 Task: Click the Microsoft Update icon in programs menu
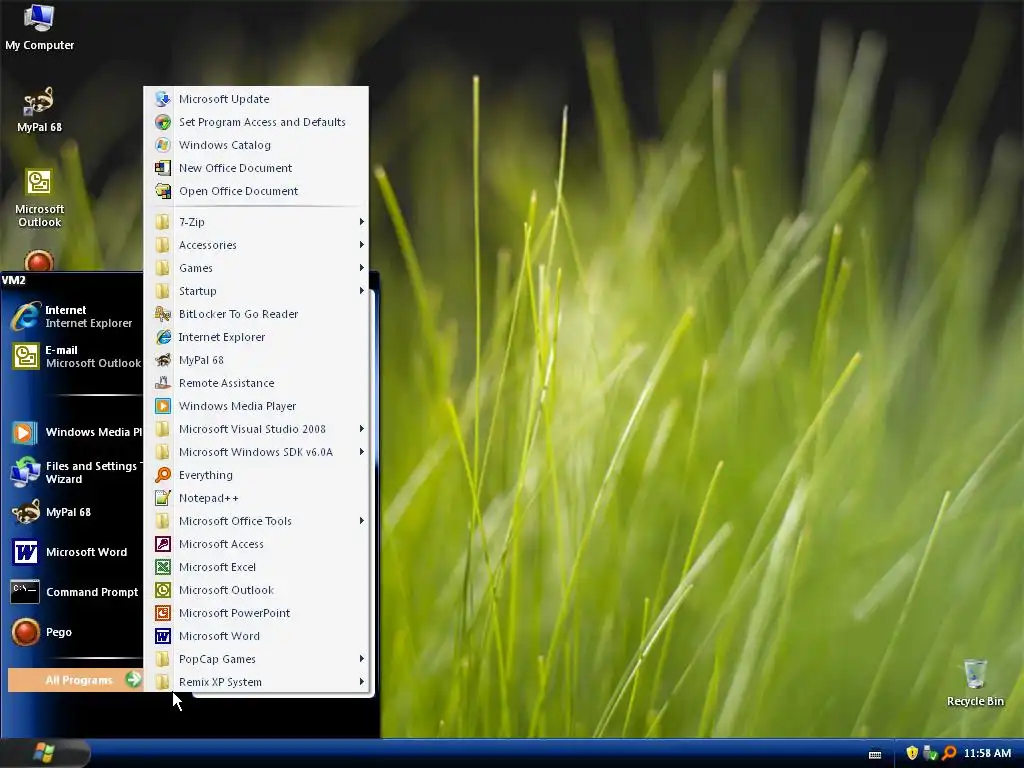[163, 99]
